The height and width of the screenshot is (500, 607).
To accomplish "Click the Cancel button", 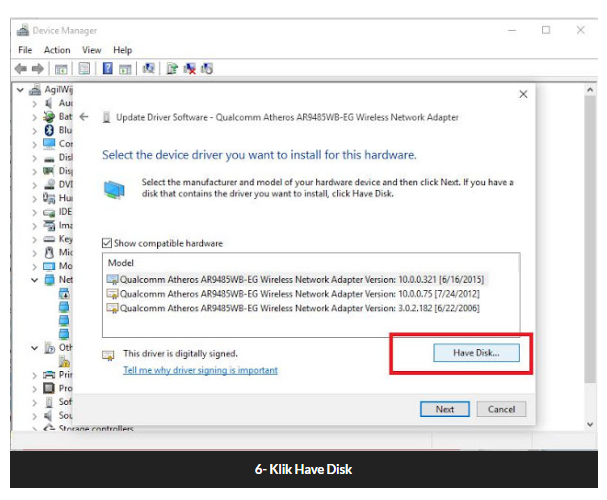I will pyautogui.click(x=501, y=409).
